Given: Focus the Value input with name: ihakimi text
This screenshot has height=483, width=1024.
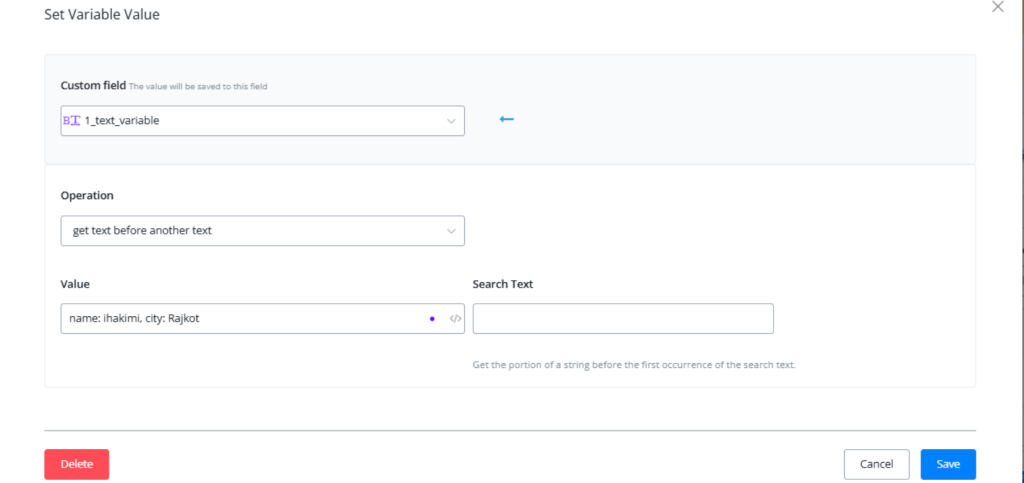Looking at the screenshot, I should (240, 319).
